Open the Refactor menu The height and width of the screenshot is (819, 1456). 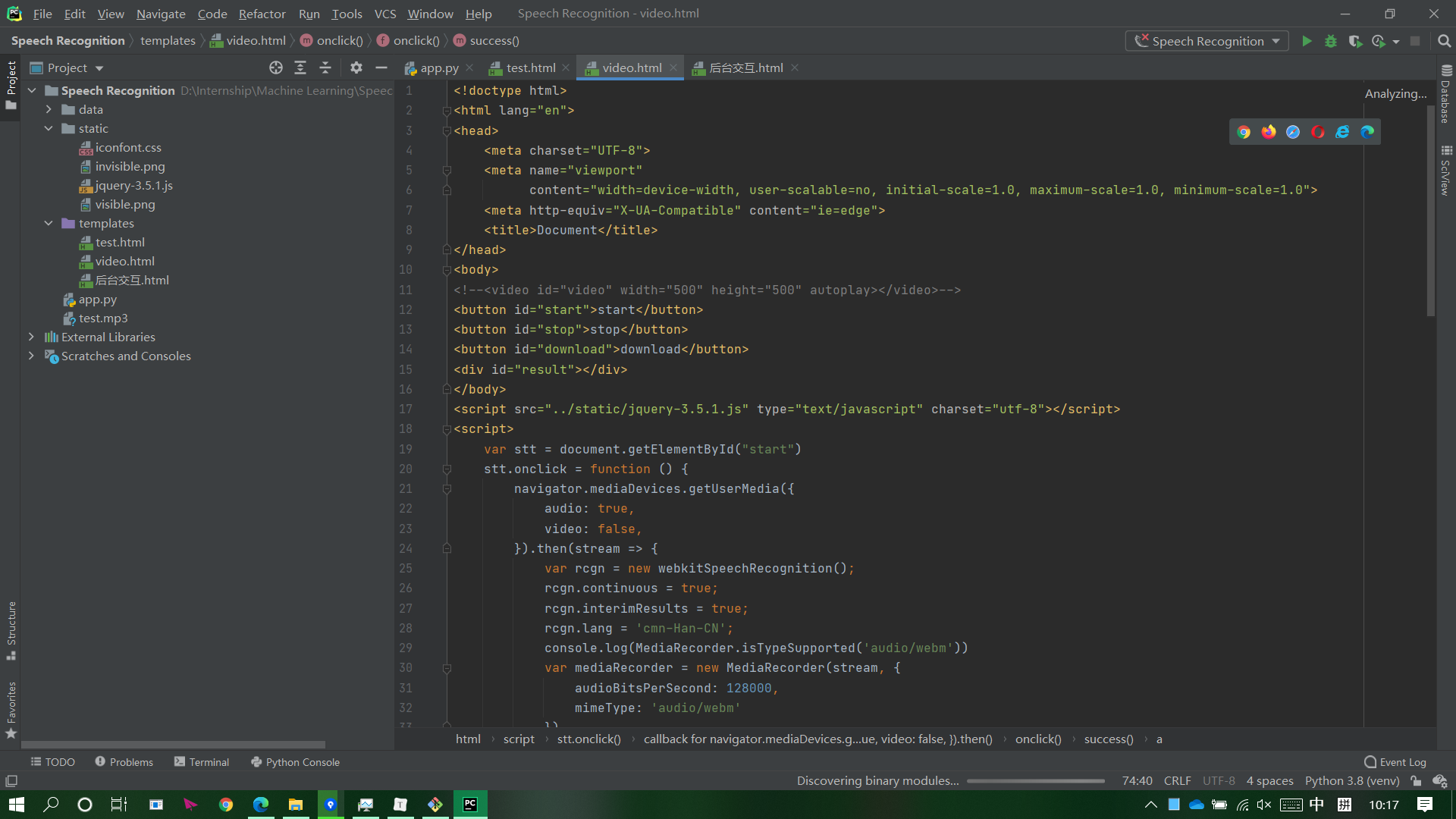click(262, 14)
